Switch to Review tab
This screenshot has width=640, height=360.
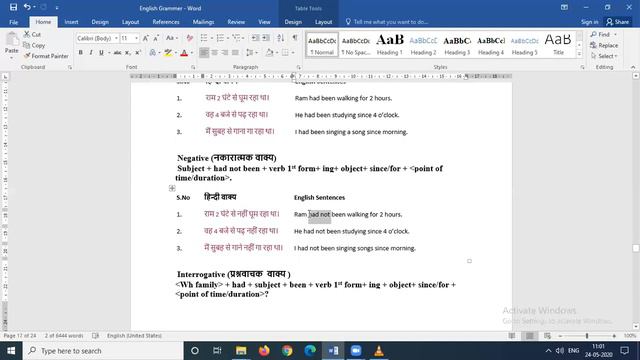pyautogui.click(x=236, y=22)
